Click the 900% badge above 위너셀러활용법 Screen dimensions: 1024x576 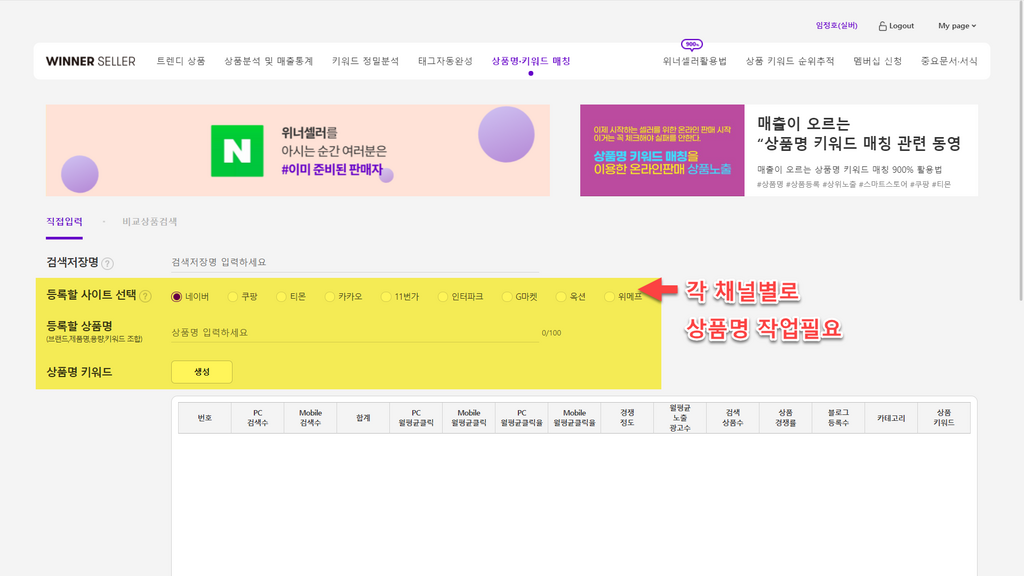point(692,44)
